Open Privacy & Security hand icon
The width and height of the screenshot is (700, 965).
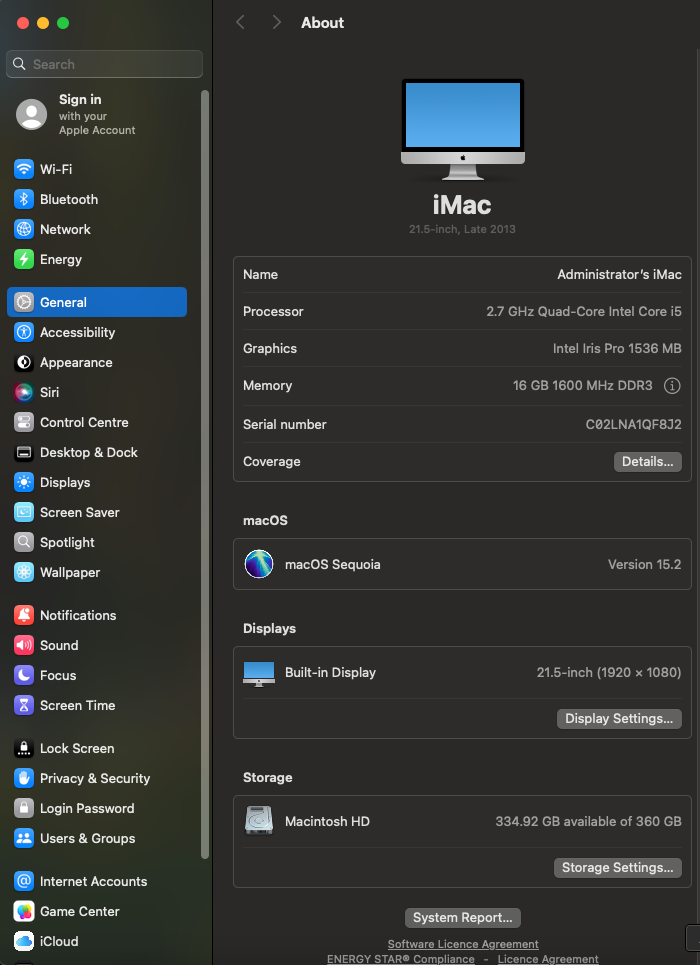tap(24, 779)
